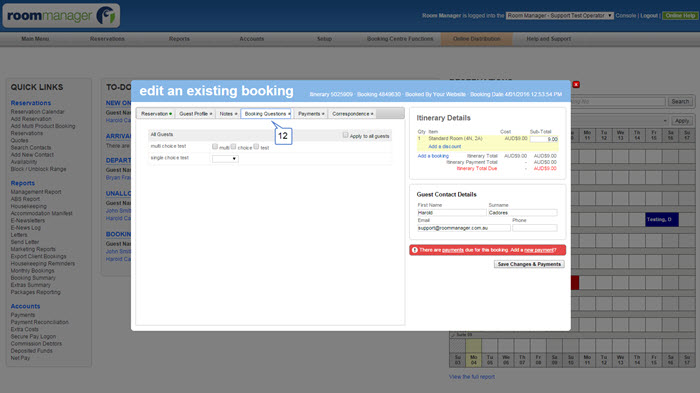This screenshot has height=393, width=700.
Task: Tick the 'multi' checkbox option
Action: tap(215, 146)
